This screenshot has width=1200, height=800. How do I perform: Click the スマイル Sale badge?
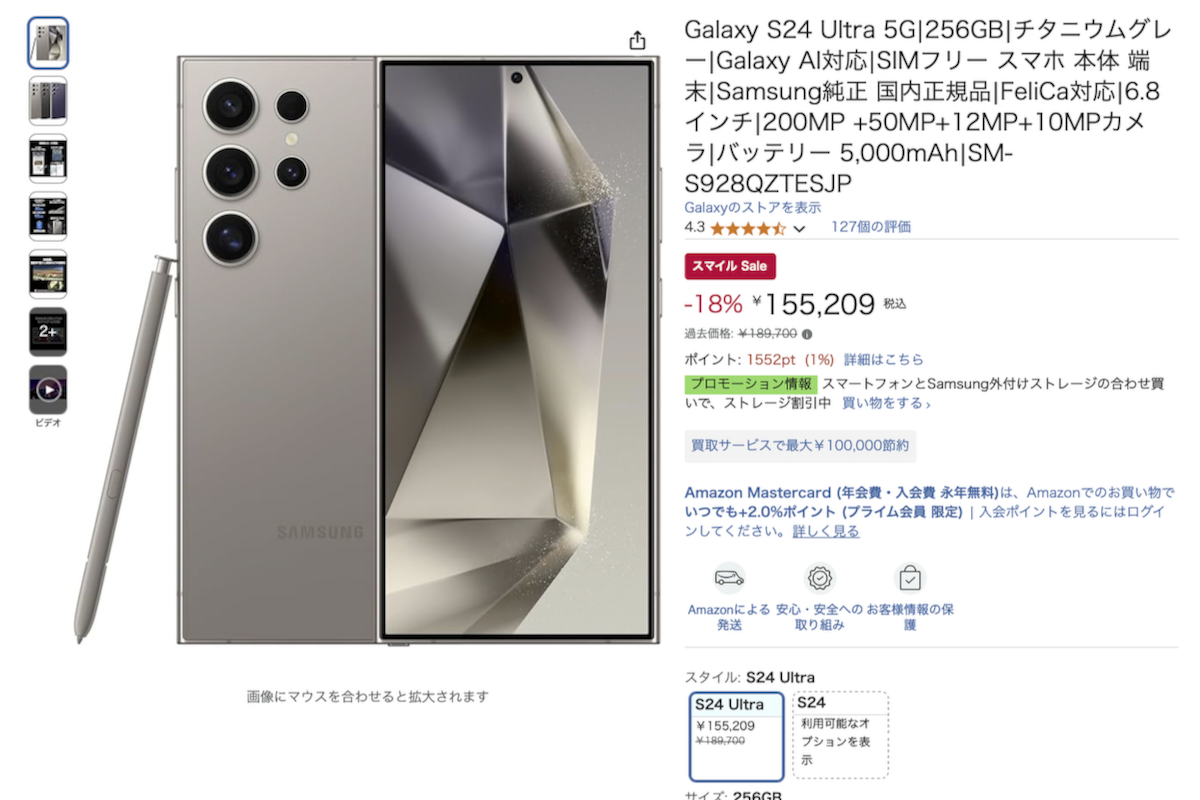pyautogui.click(x=730, y=266)
